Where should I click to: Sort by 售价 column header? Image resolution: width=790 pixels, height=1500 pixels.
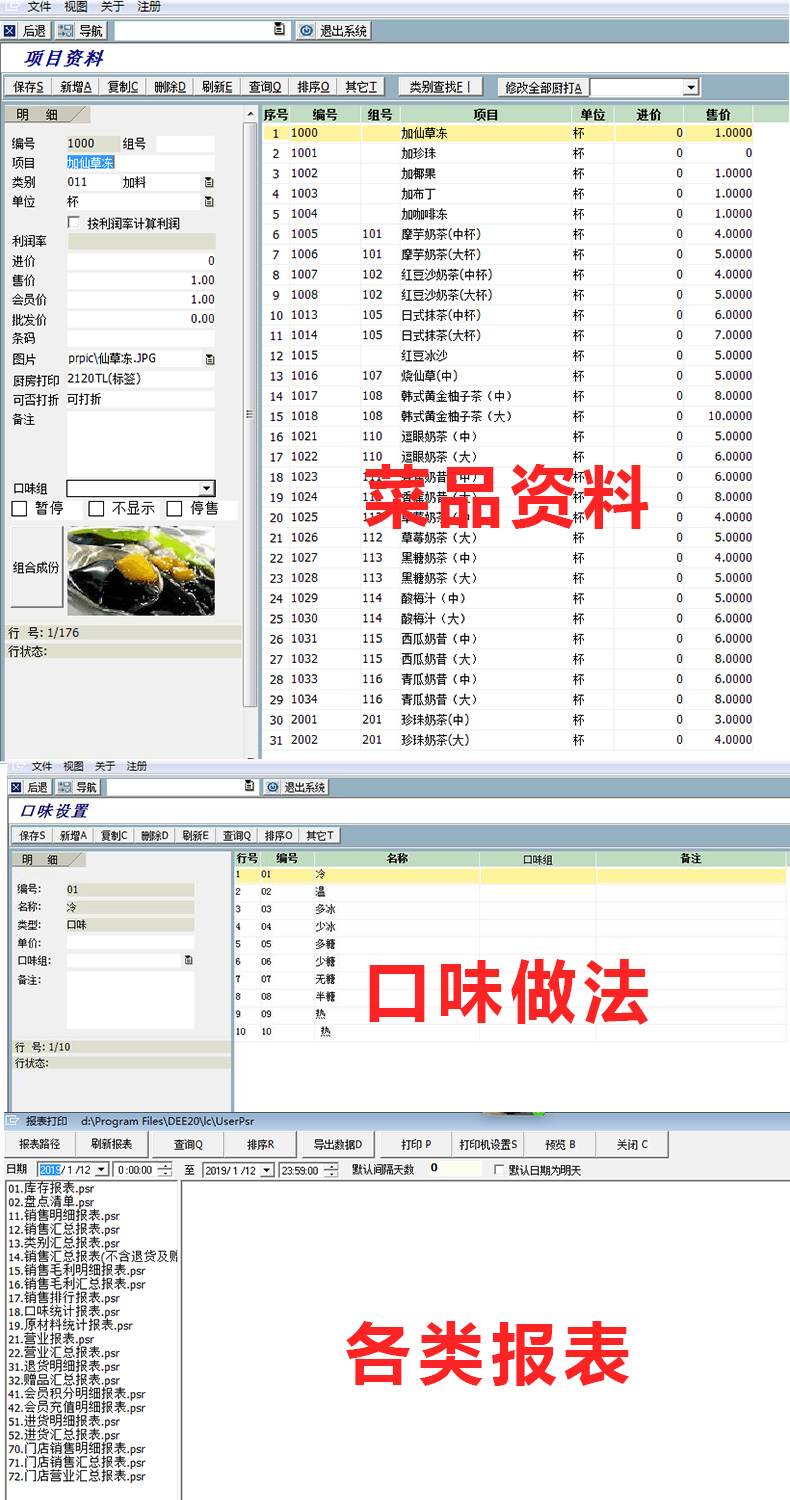pyautogui.click(x=718, y=115)
